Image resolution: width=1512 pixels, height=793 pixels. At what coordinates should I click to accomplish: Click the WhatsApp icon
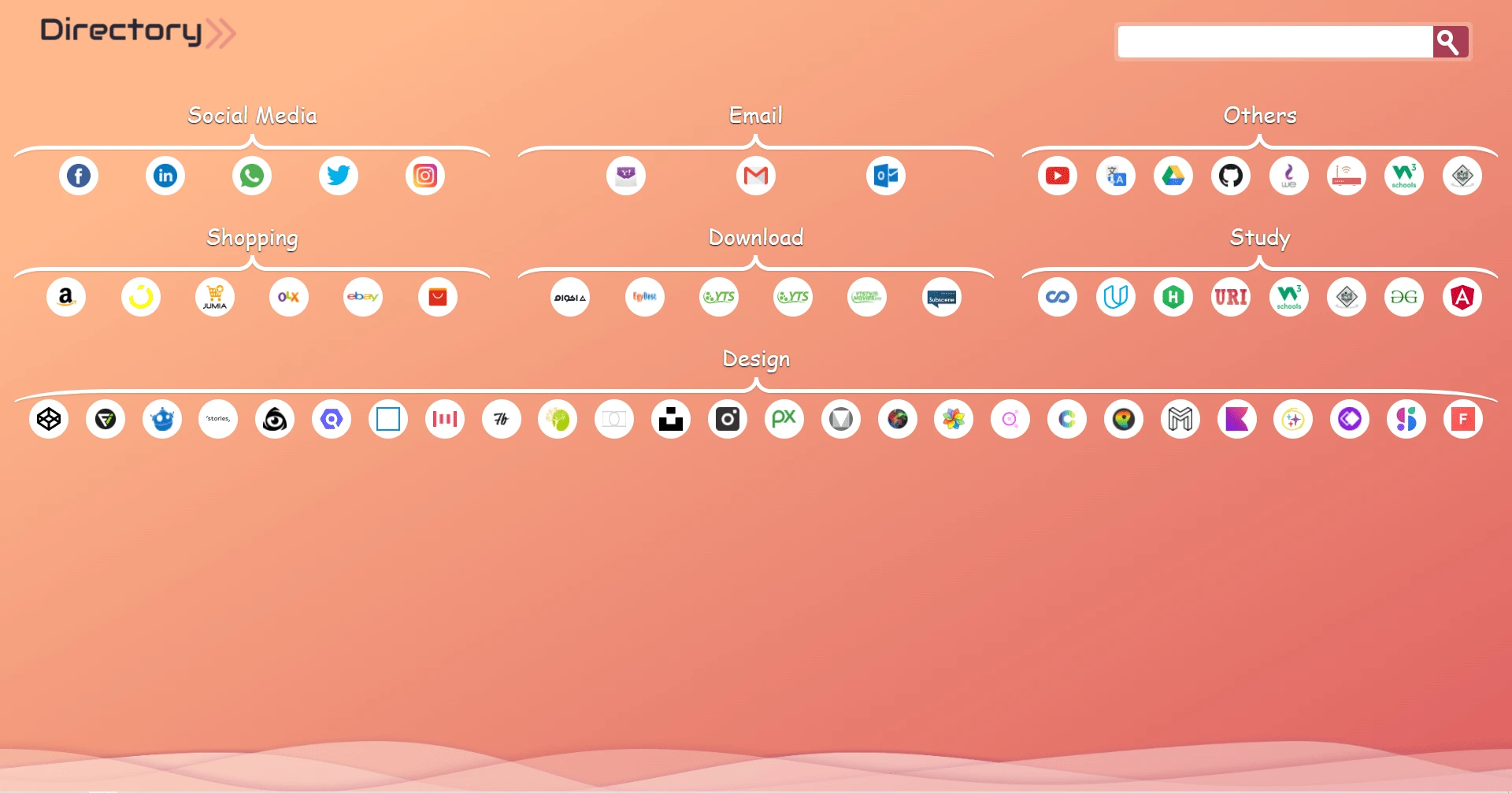tap(252, 176)
